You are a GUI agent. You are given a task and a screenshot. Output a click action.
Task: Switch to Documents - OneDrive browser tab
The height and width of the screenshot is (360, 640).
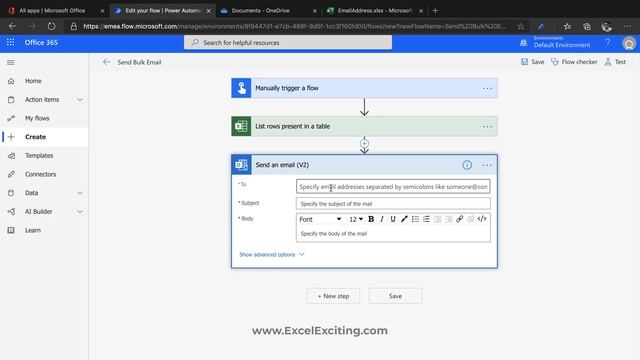(260, 11)
